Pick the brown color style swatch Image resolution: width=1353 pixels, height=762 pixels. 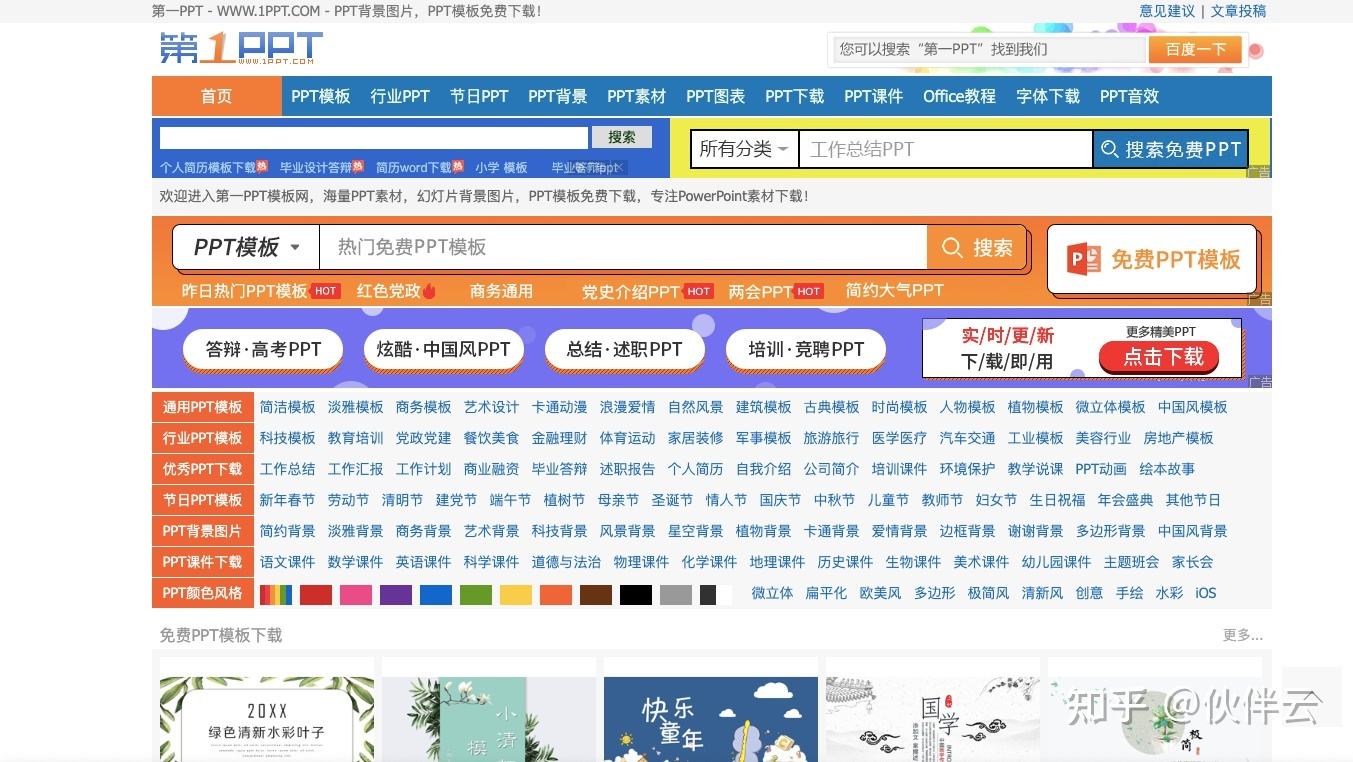click(596, 595)
